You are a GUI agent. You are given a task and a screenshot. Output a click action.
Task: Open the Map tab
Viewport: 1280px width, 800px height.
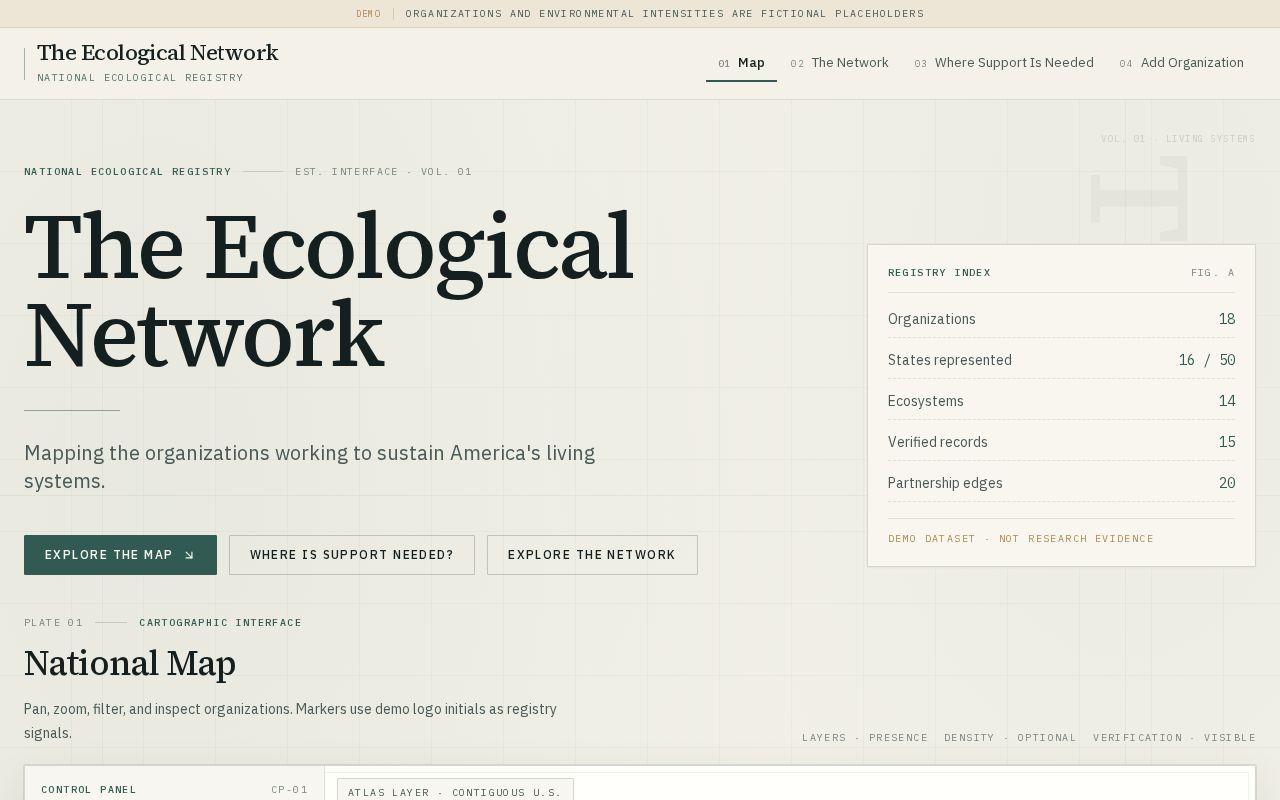click(x=741, y=63)
